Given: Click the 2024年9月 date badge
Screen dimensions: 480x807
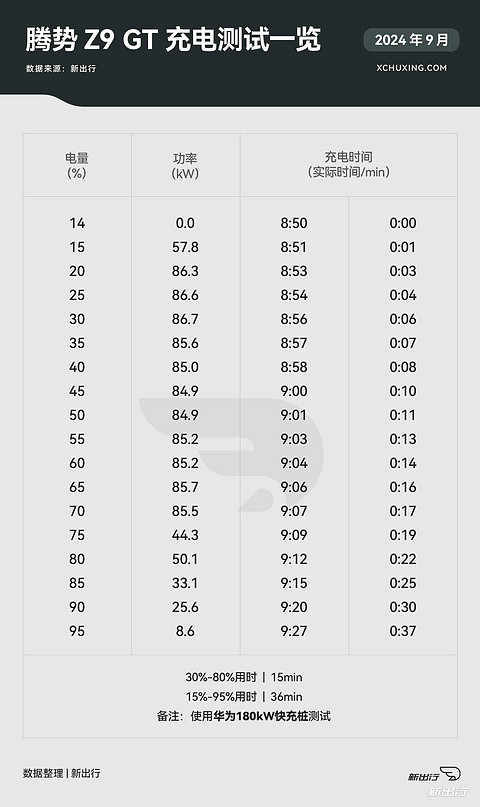Looking at the screenshot, I should 411,40.
